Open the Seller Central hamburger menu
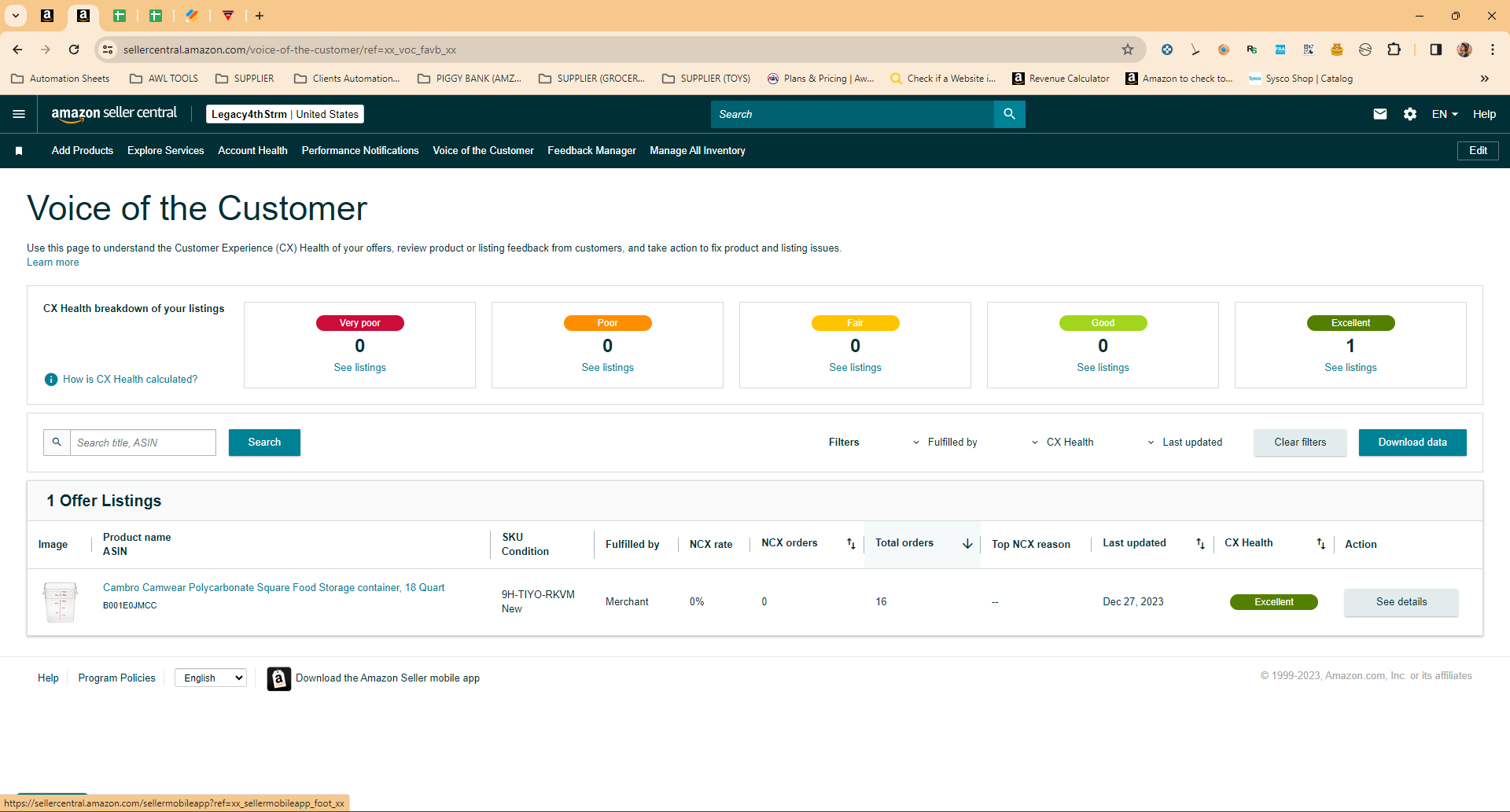The image size is (1510, 812). pos(19,114)
